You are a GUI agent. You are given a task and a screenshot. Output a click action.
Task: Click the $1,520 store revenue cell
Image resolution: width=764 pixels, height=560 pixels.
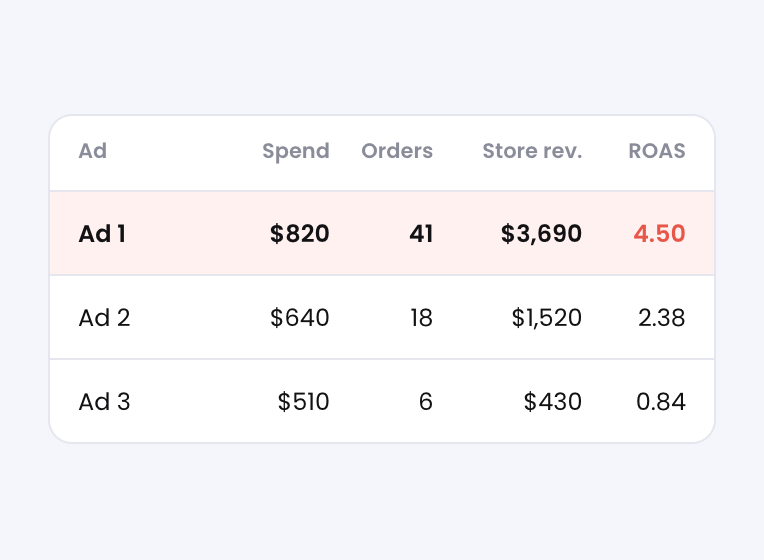547,318
